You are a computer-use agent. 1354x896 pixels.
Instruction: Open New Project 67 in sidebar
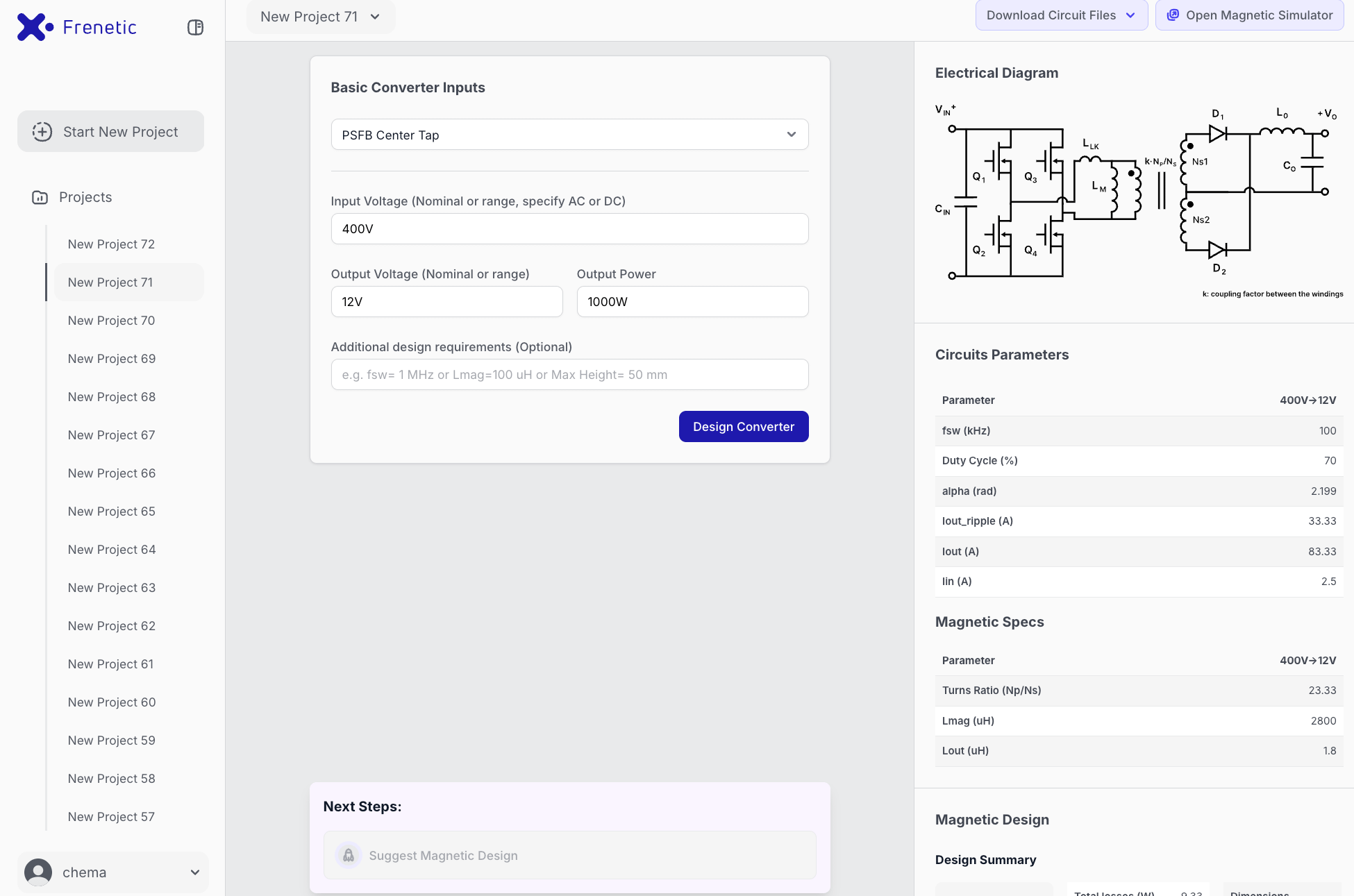point(129,435)
